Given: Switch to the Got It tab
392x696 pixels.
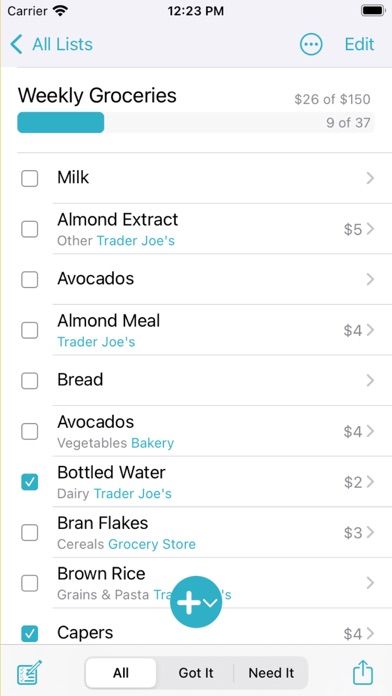Looking at the screenshot, I should click(196, 673).
